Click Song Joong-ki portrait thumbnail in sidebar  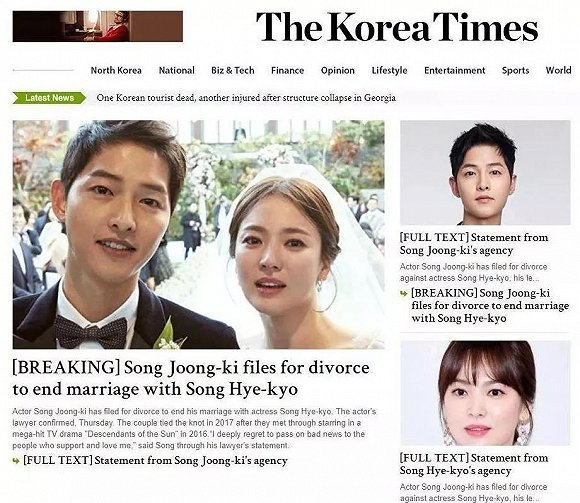point(485,173)
